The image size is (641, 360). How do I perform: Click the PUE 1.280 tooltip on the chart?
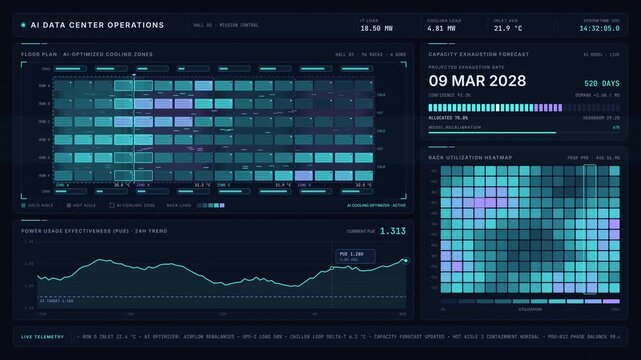[355, 256]
